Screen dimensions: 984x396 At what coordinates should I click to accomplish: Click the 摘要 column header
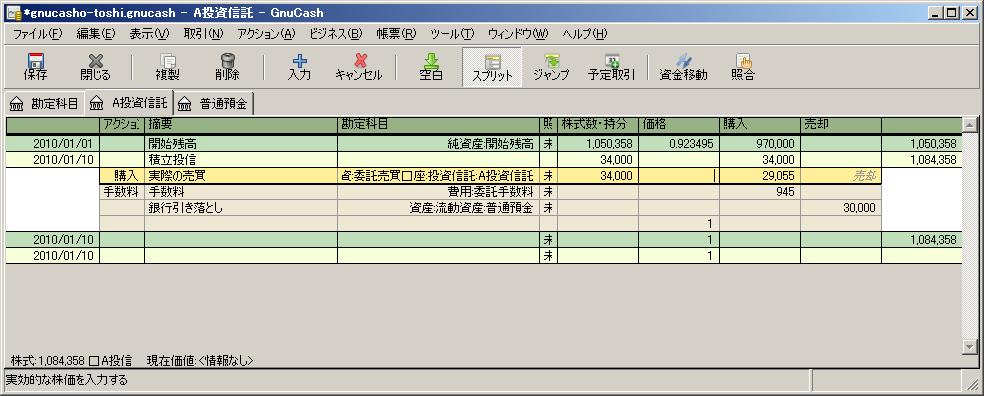click(241, 124)
